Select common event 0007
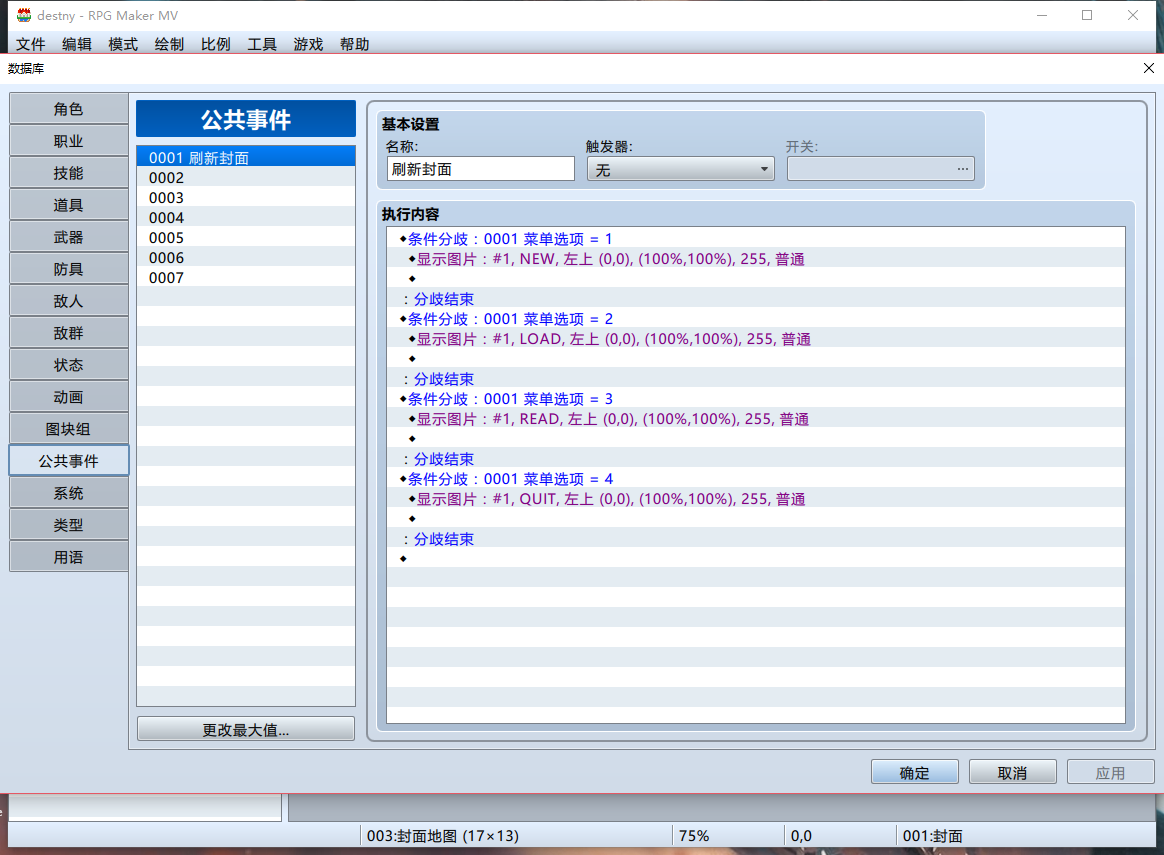 tap(246, 278)
